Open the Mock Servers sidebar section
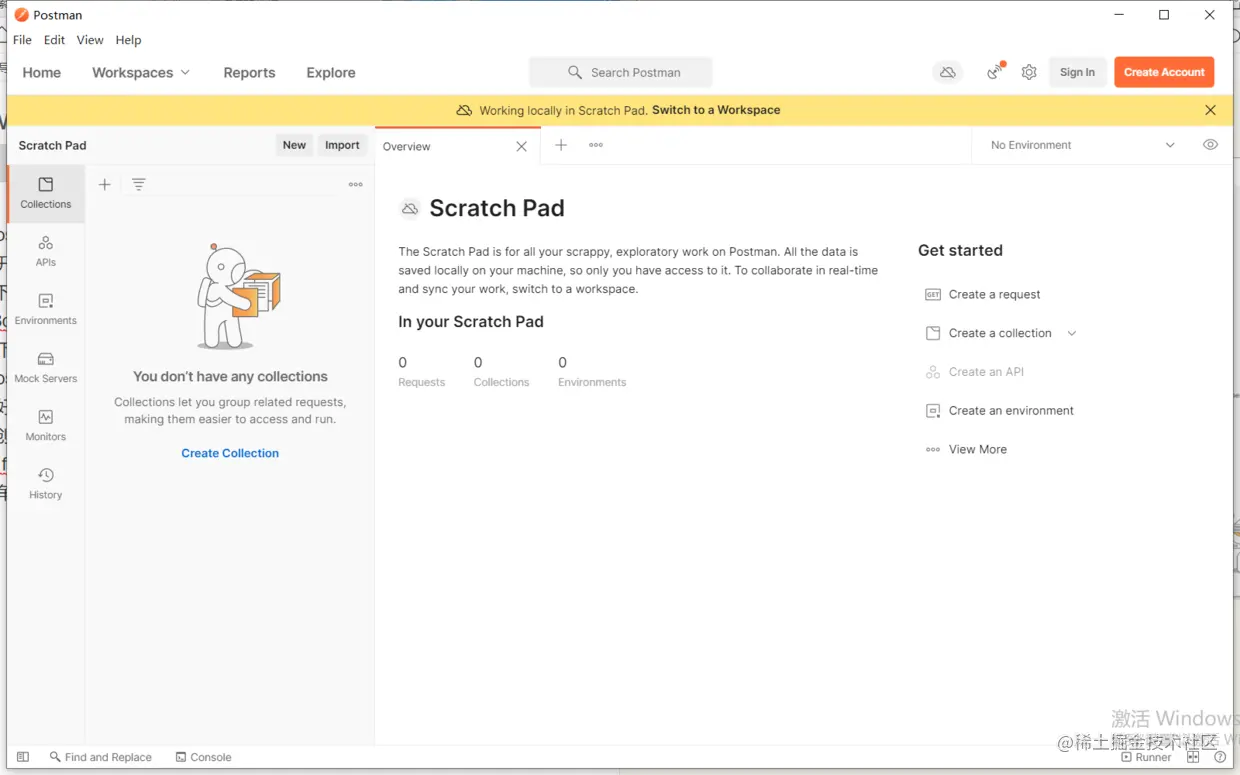 tap(46, 367)
